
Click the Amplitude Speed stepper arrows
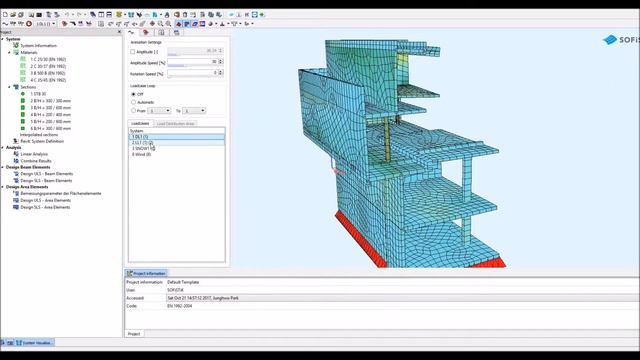(221, 62)
